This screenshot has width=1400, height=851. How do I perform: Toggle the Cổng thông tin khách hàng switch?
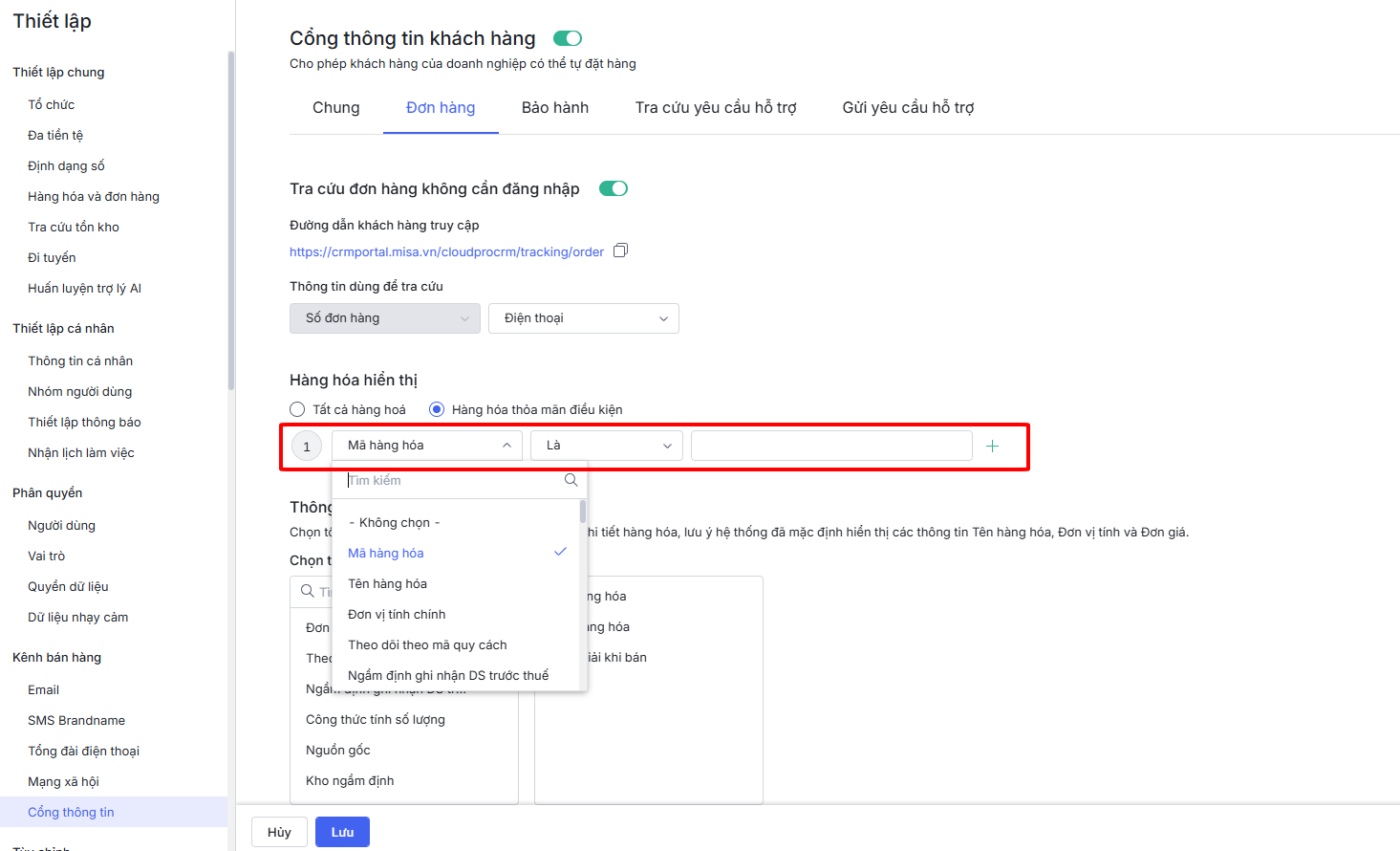click(568, 38)
